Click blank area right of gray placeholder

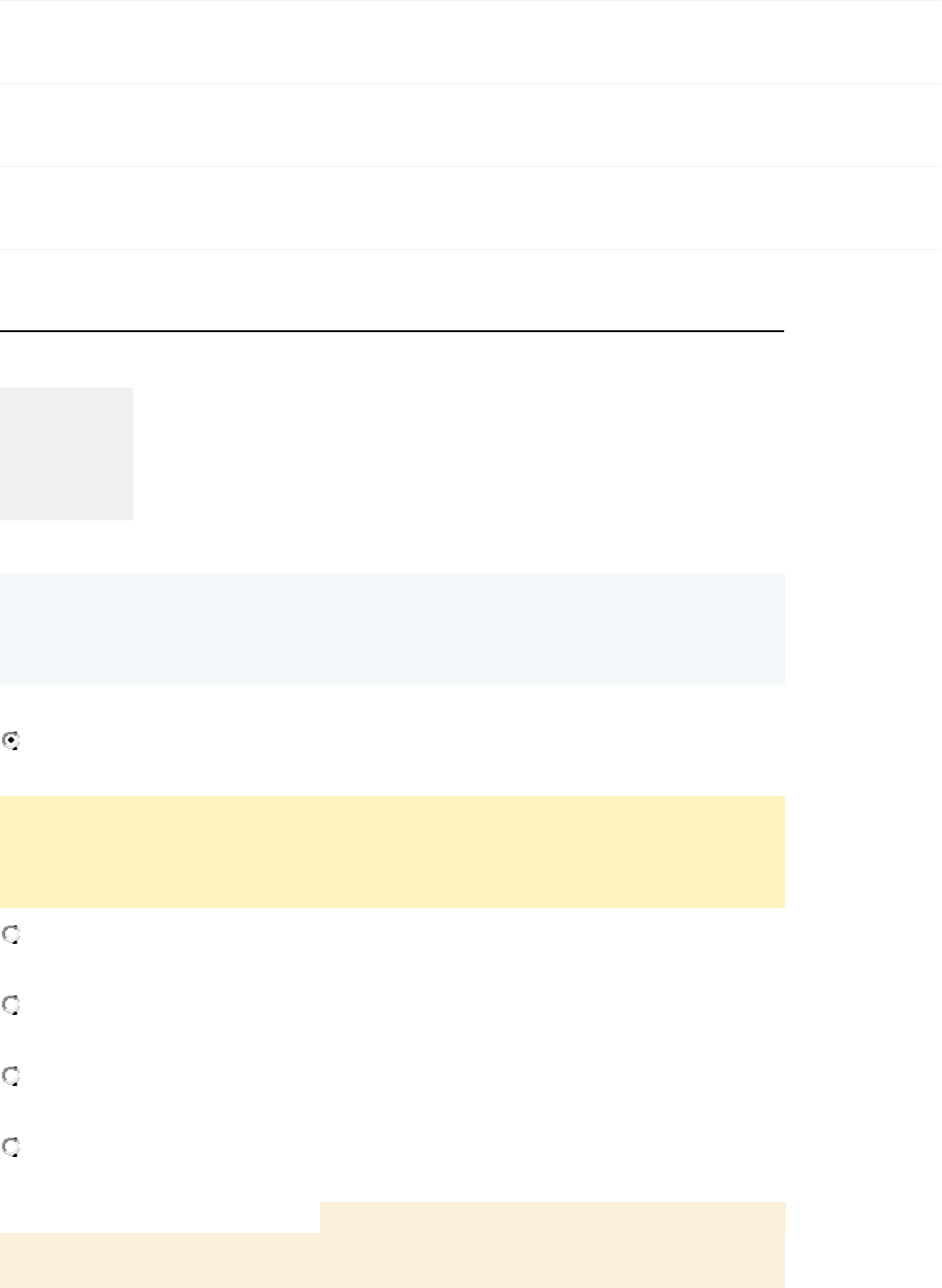461,453
